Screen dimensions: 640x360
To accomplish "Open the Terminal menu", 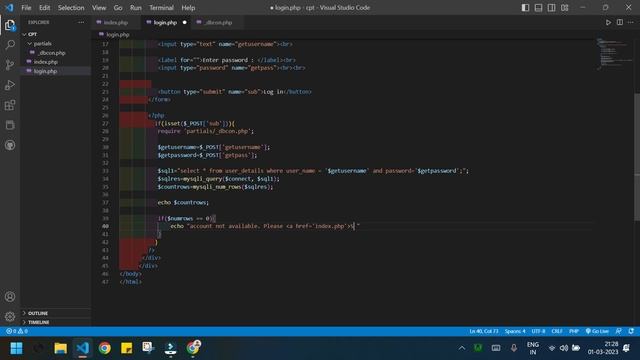I will (x=161, y=8).
